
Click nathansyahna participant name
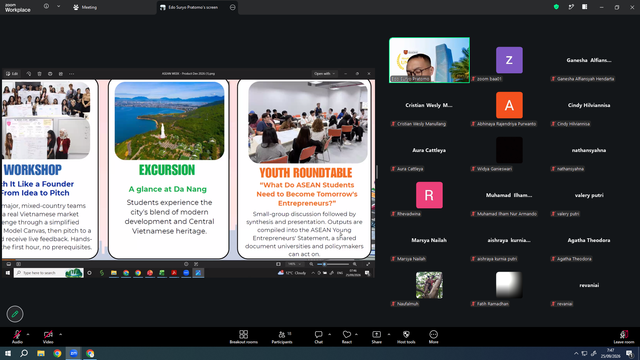[589, 150]
